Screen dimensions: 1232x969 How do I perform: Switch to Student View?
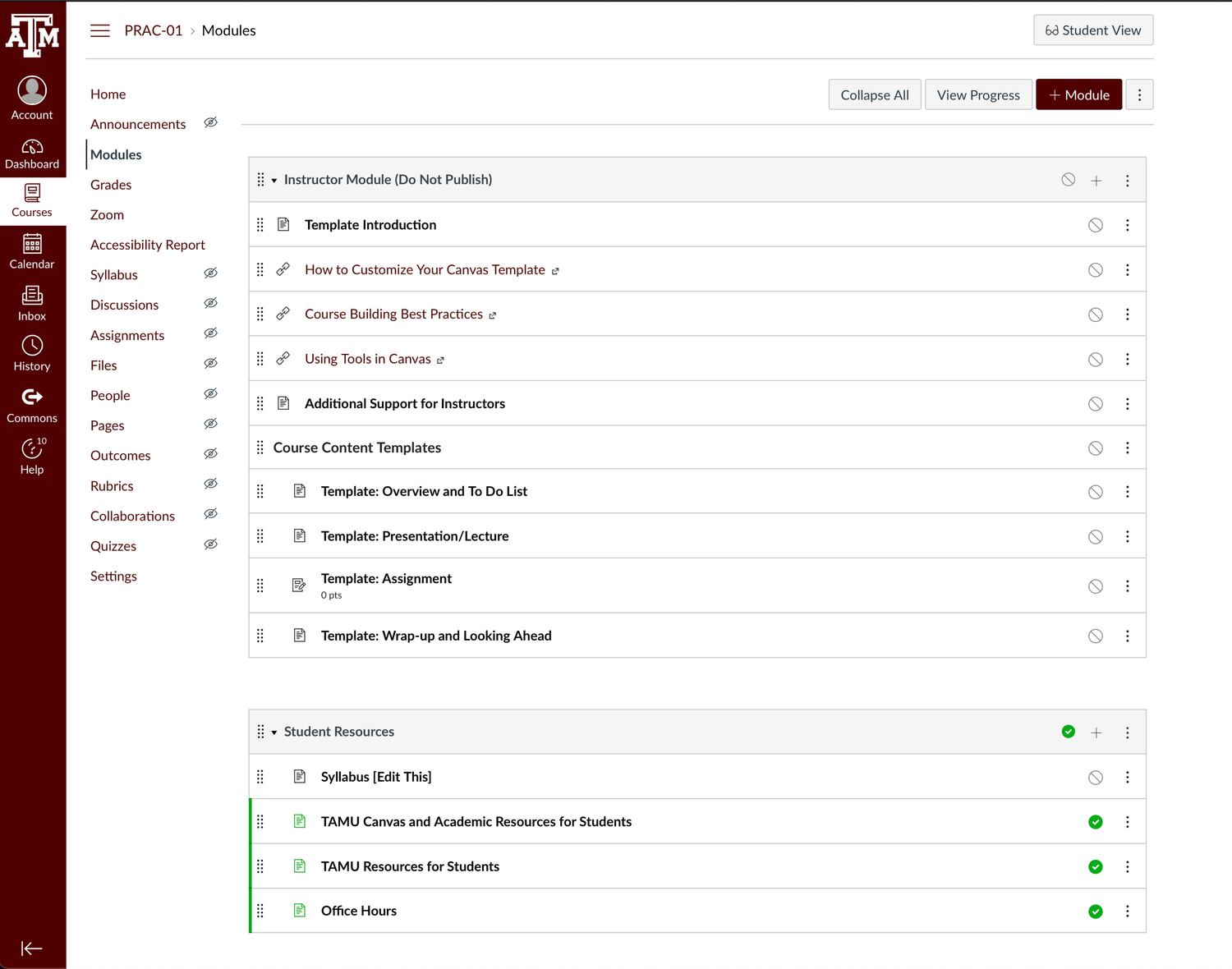(1093, 30)
